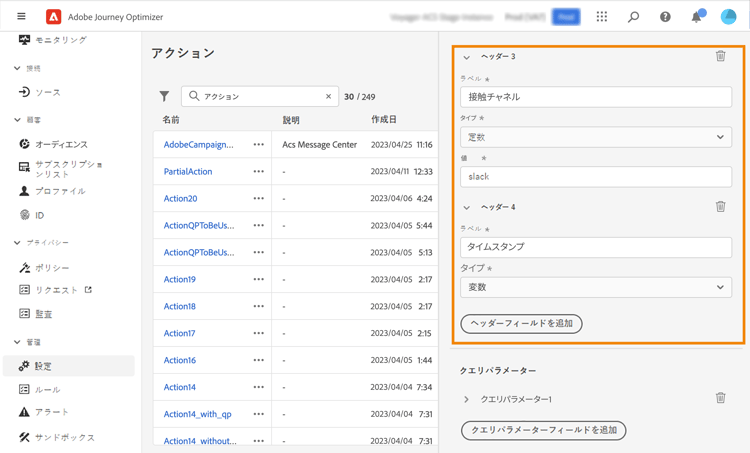Open more options for Action19 row
750x453 pixels.
[x=259, y=279]
